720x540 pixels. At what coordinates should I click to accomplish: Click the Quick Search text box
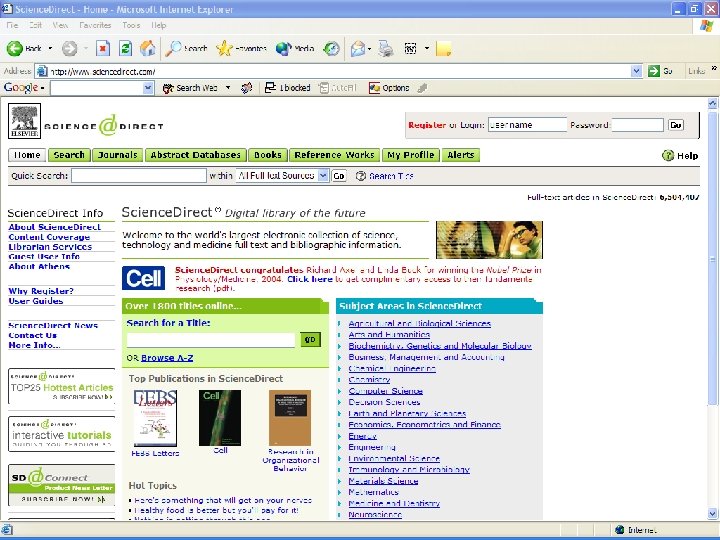click(x=139, y=175)
